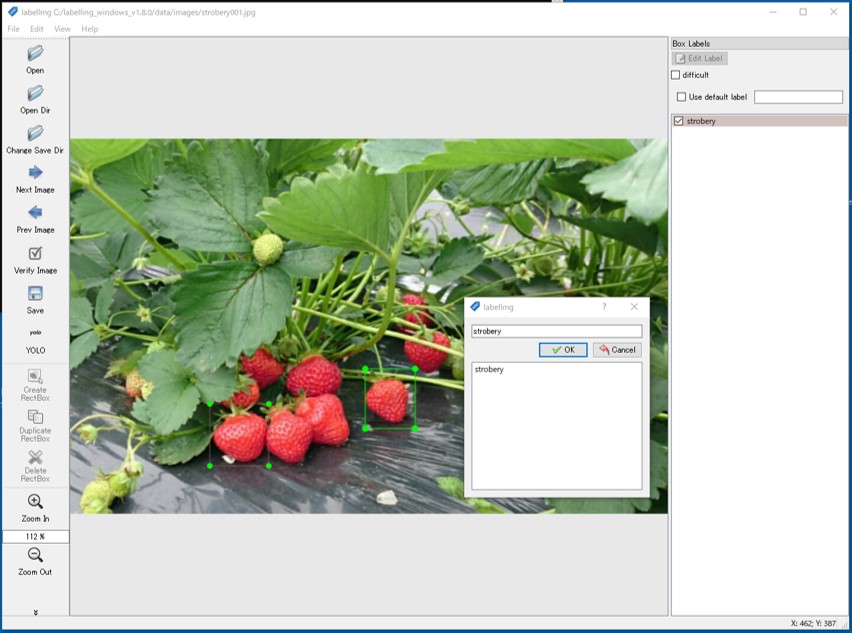This screenshot has width=852, height=633.
Task: Open the Help menu
Action: [x=90, y=29]
